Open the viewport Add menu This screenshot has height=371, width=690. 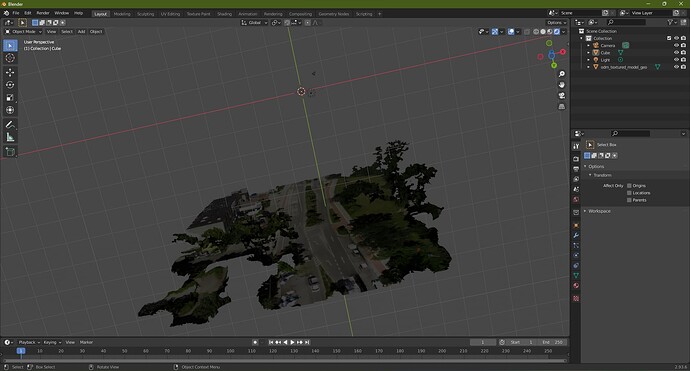pyautogui.click(x=81, y=32)
